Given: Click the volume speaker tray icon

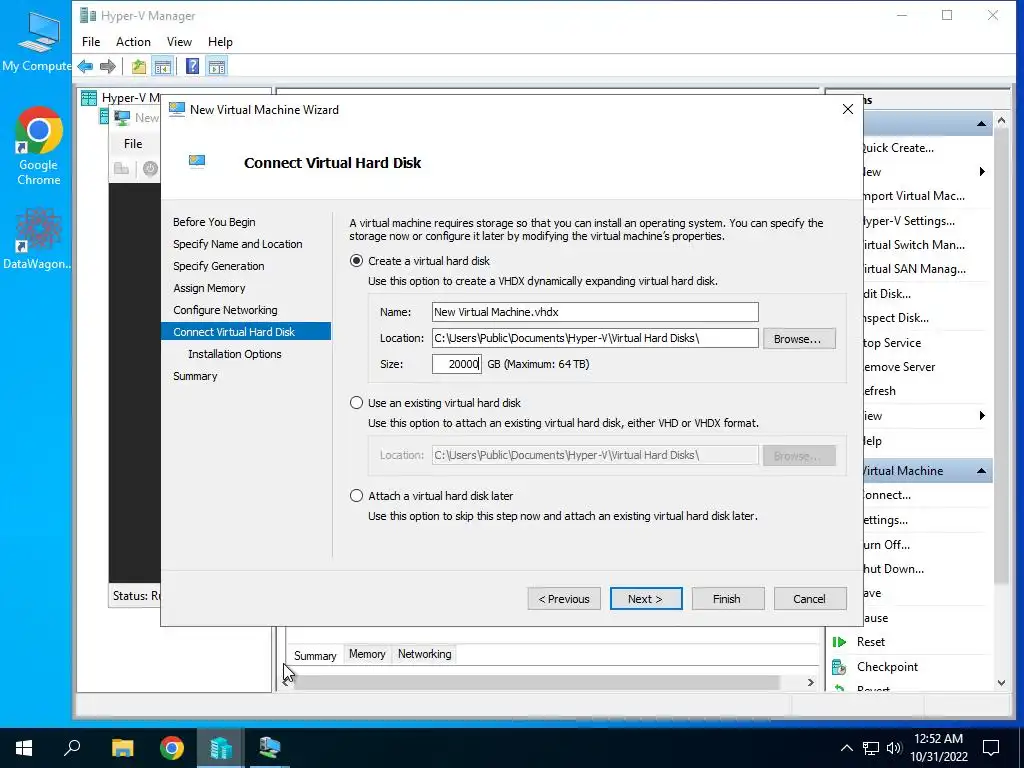Looking at the screenshot, I should point(894,748).
